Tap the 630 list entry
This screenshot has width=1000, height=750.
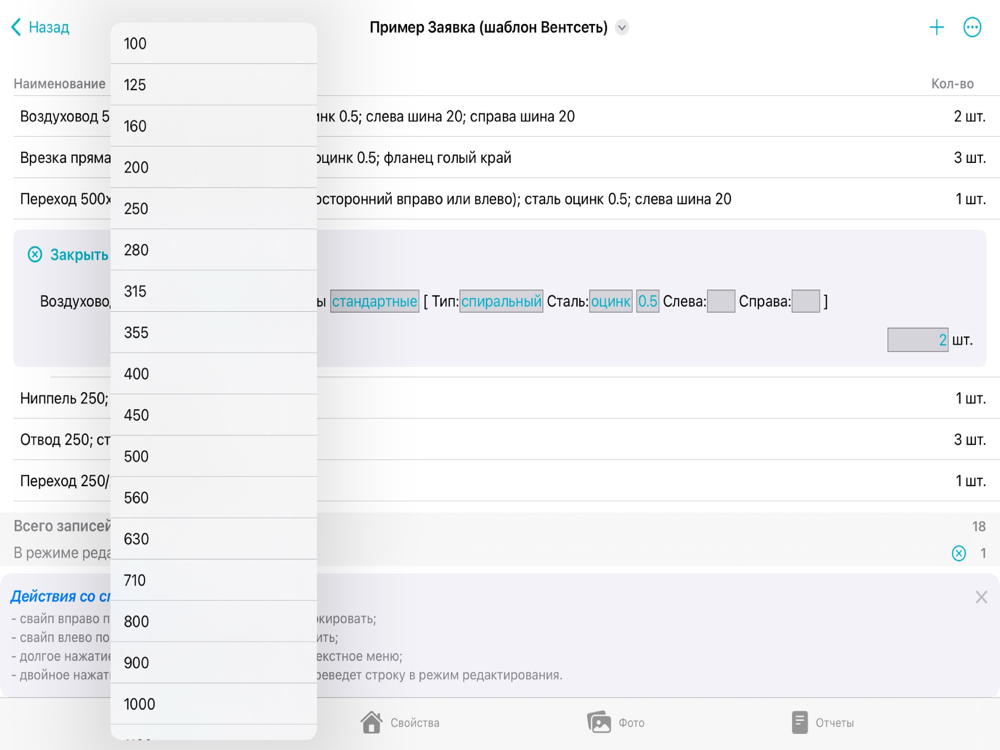pyautogui.click(x=214, y=539)
